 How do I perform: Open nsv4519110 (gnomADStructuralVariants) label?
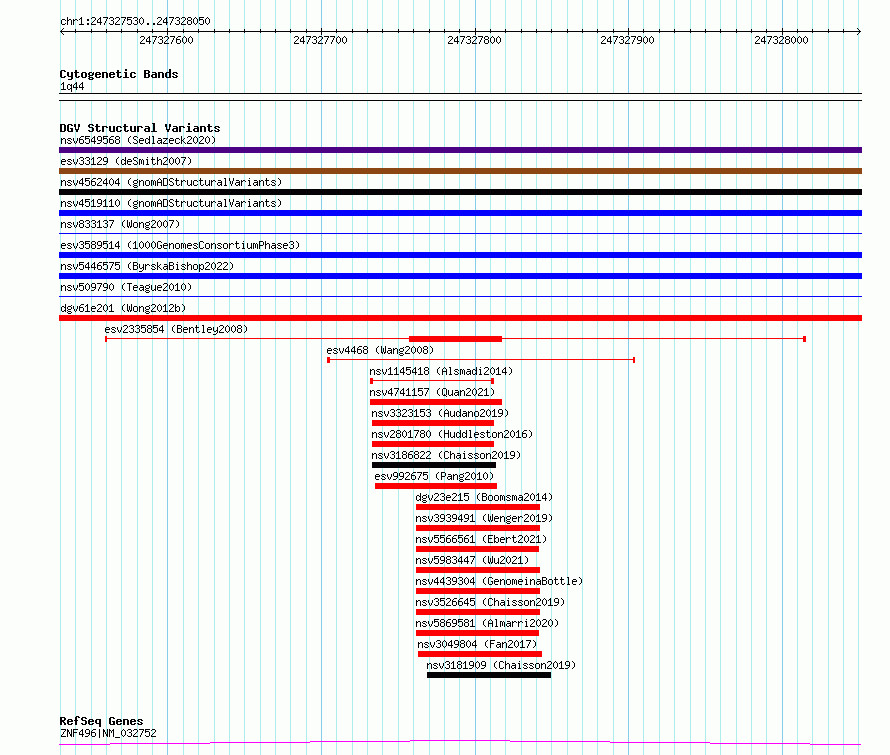coord(171,203)
